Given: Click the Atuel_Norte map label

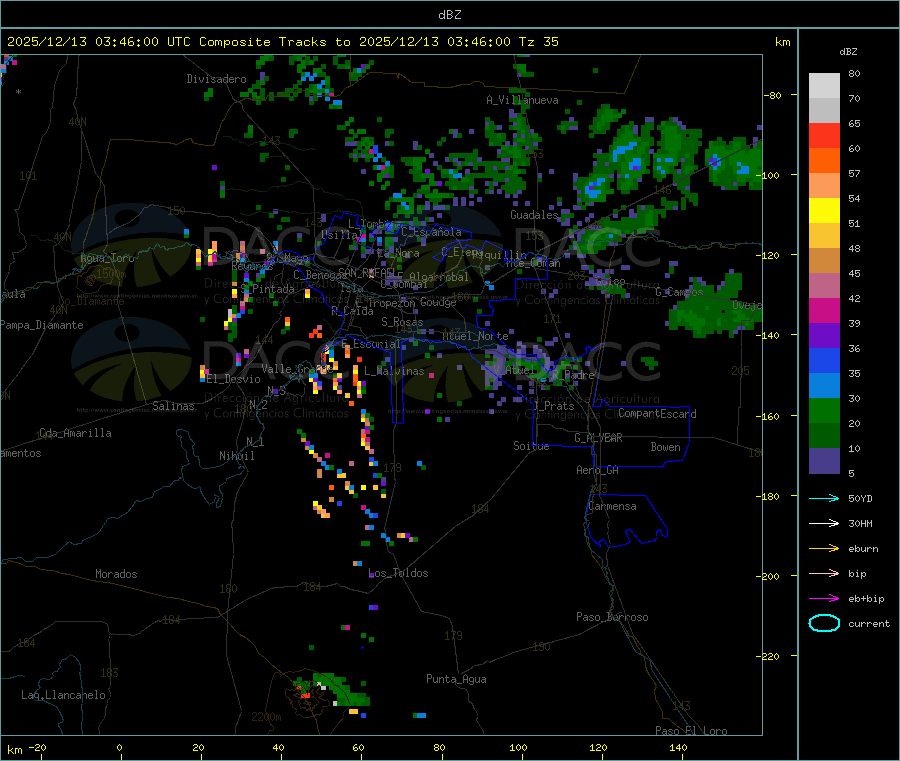Looking at the screenshot, I should pyautogui.click(x=475, y=336).
